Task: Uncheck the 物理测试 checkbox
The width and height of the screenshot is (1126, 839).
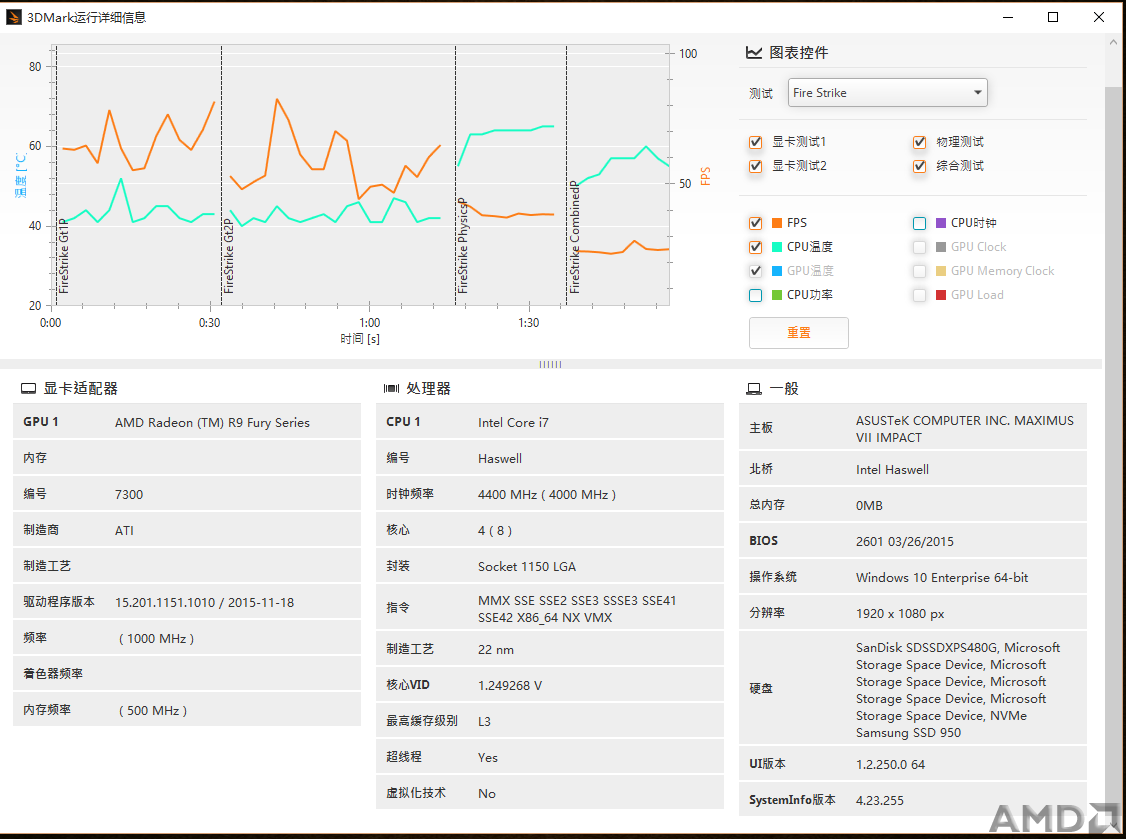Action: point(919,142)
